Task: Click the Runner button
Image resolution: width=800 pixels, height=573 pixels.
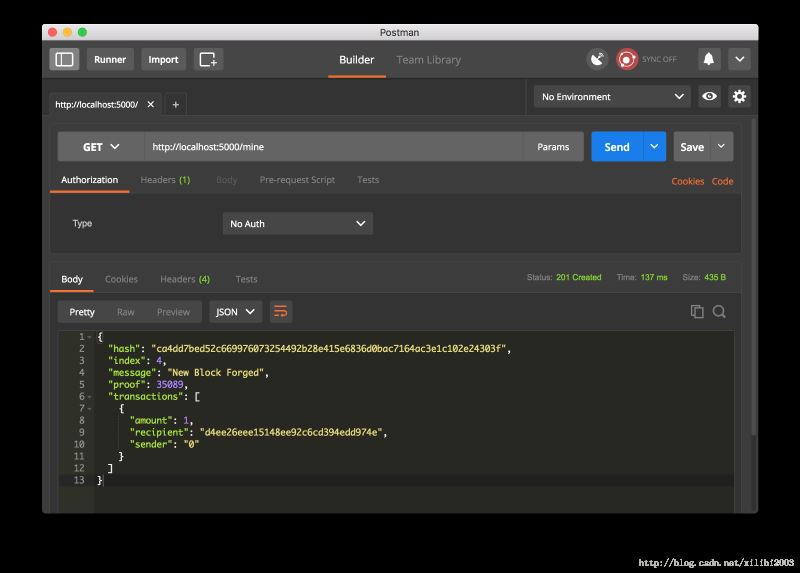Action: [110, 59]
